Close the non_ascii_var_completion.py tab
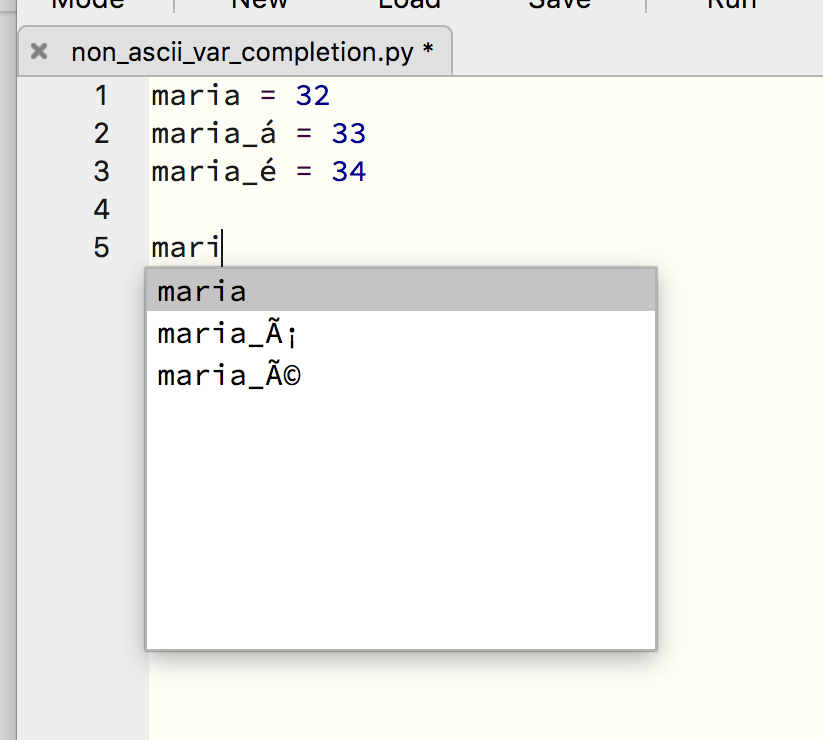 click(38, 51)
